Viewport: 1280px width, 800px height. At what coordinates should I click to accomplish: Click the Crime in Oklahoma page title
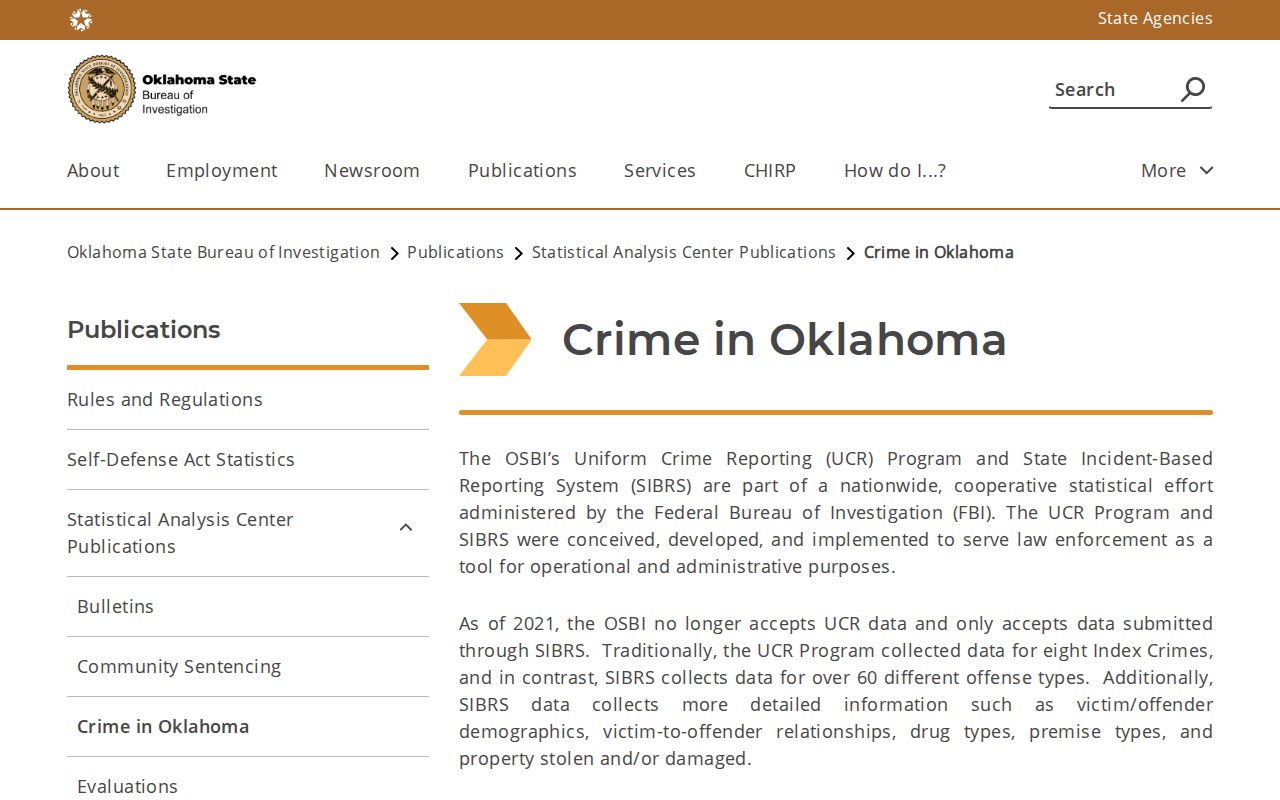pos(784,339)
